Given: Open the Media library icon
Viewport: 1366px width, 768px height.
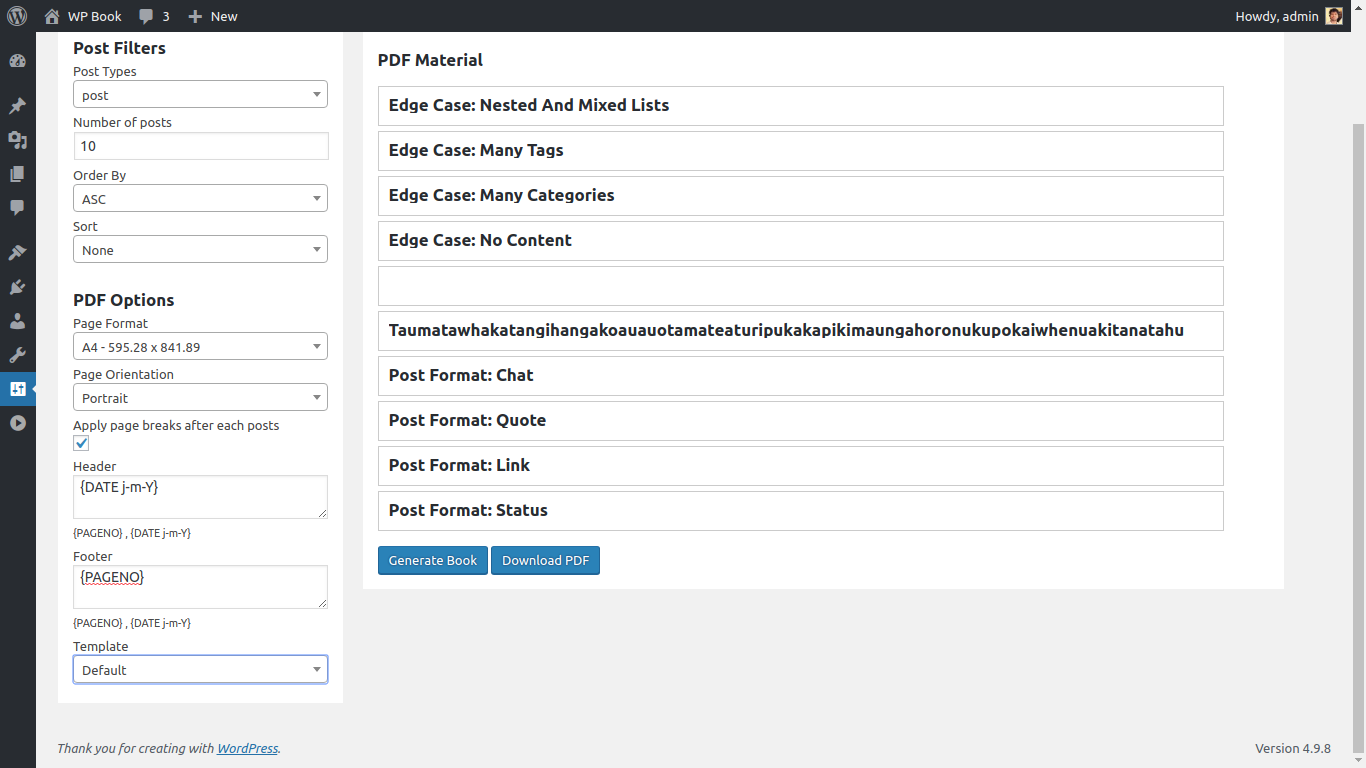Looking at the screenshot, I should coord(17,140).
